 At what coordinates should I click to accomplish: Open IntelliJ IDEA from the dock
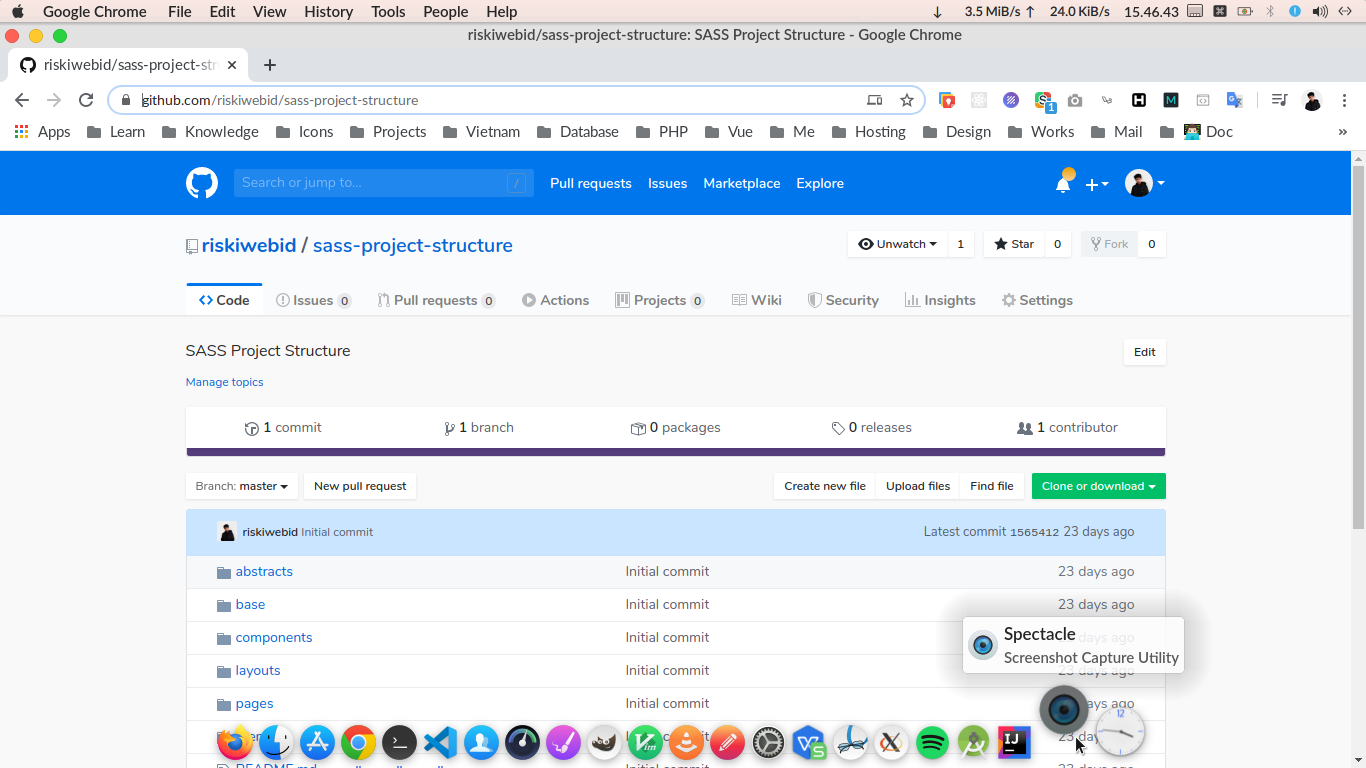coord(1014,743)
